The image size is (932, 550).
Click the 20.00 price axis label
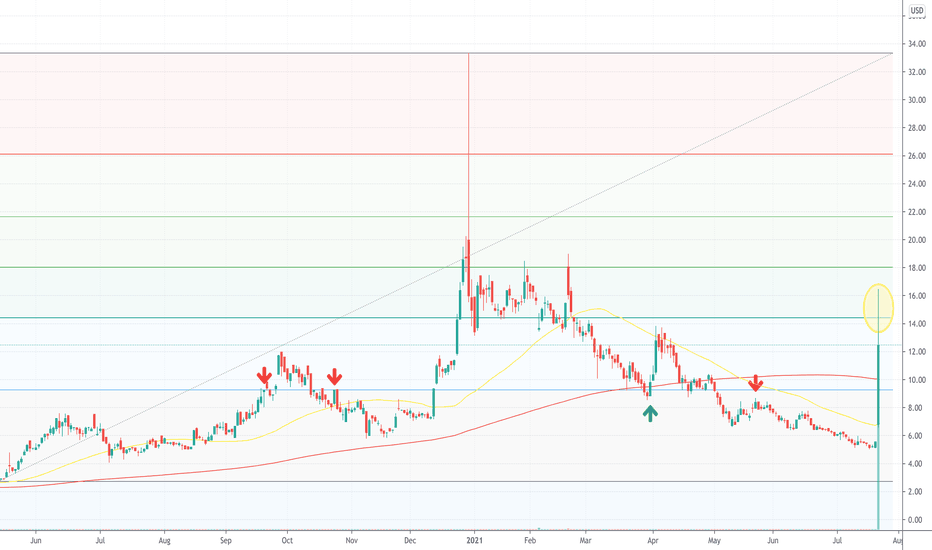[917, 240]
